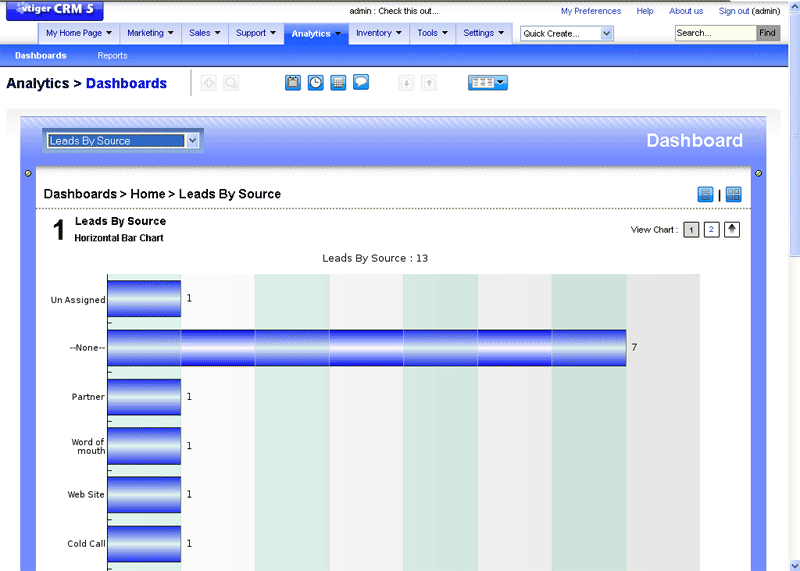Click the Find button
Screen dimensions: 800x571
click(768, 33)
